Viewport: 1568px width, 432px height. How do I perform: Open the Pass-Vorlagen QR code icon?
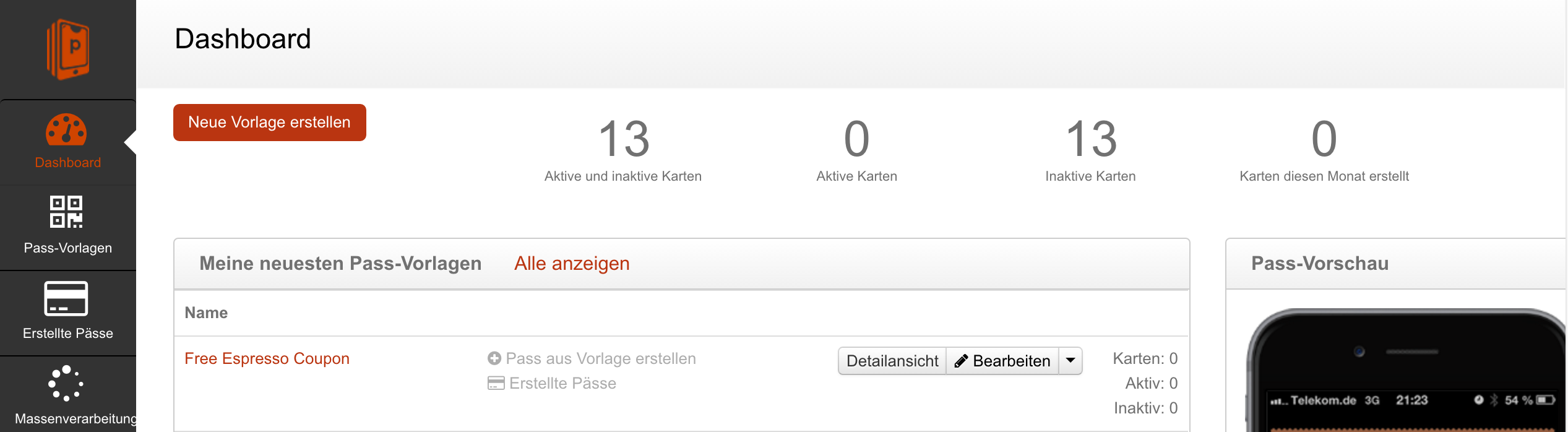66,212
